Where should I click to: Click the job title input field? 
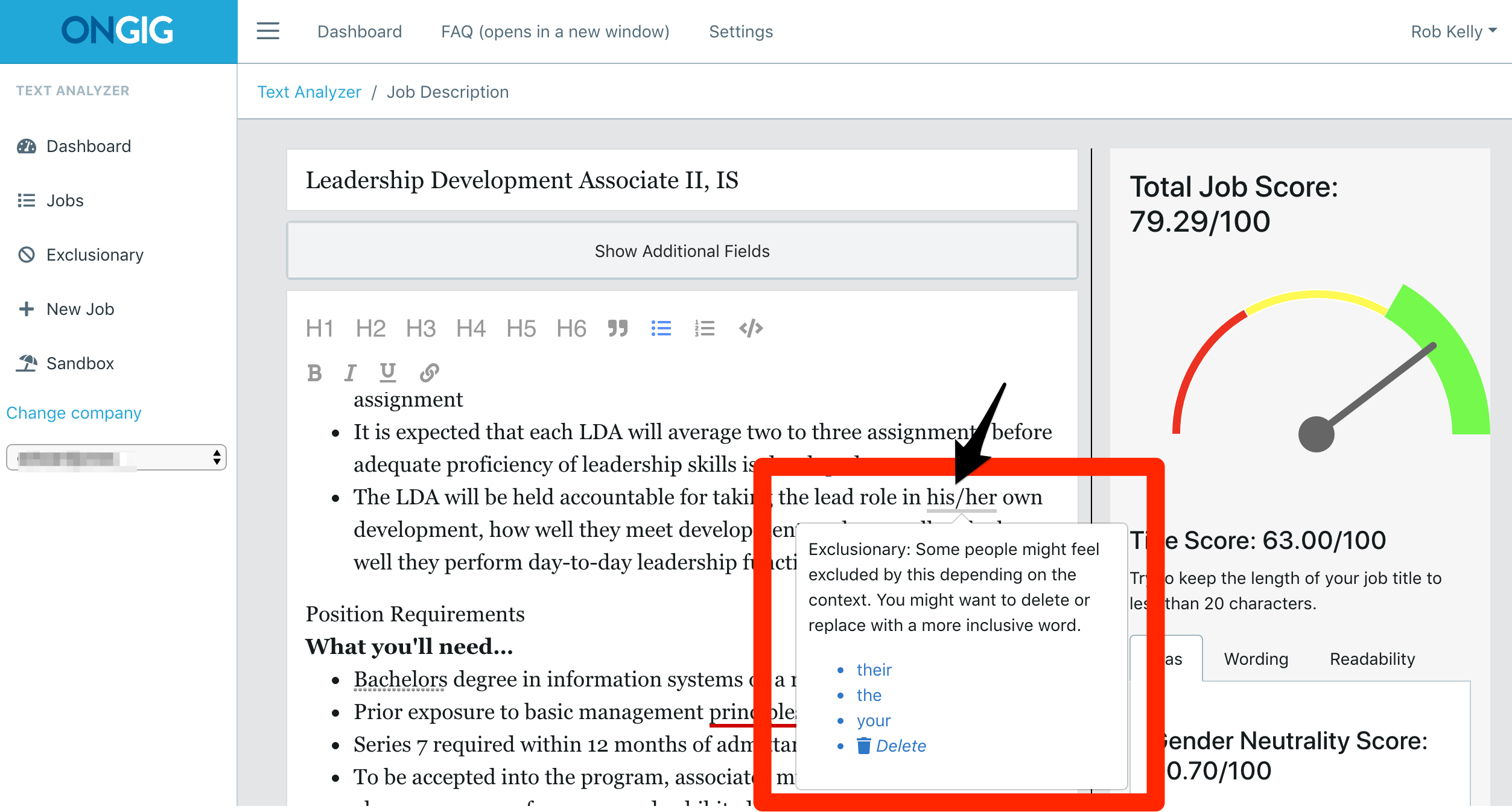click(x=682, y=180)
